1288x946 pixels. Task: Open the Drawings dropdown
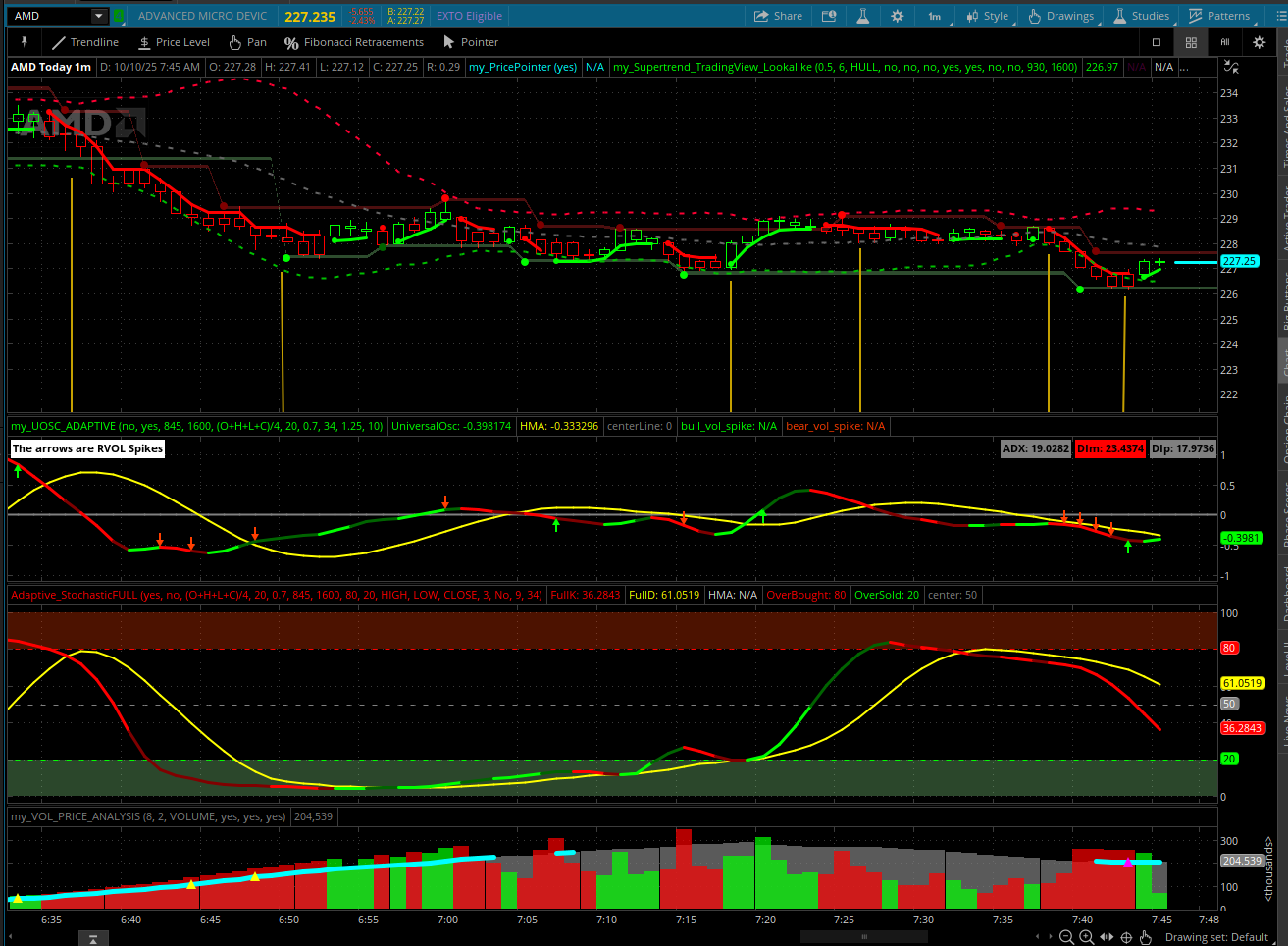click(x=1060, y=16)
